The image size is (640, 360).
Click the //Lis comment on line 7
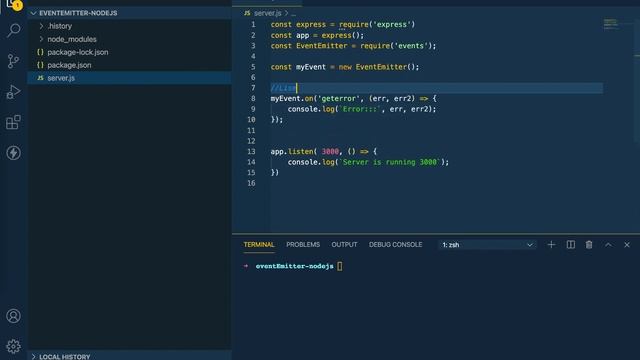283,88
